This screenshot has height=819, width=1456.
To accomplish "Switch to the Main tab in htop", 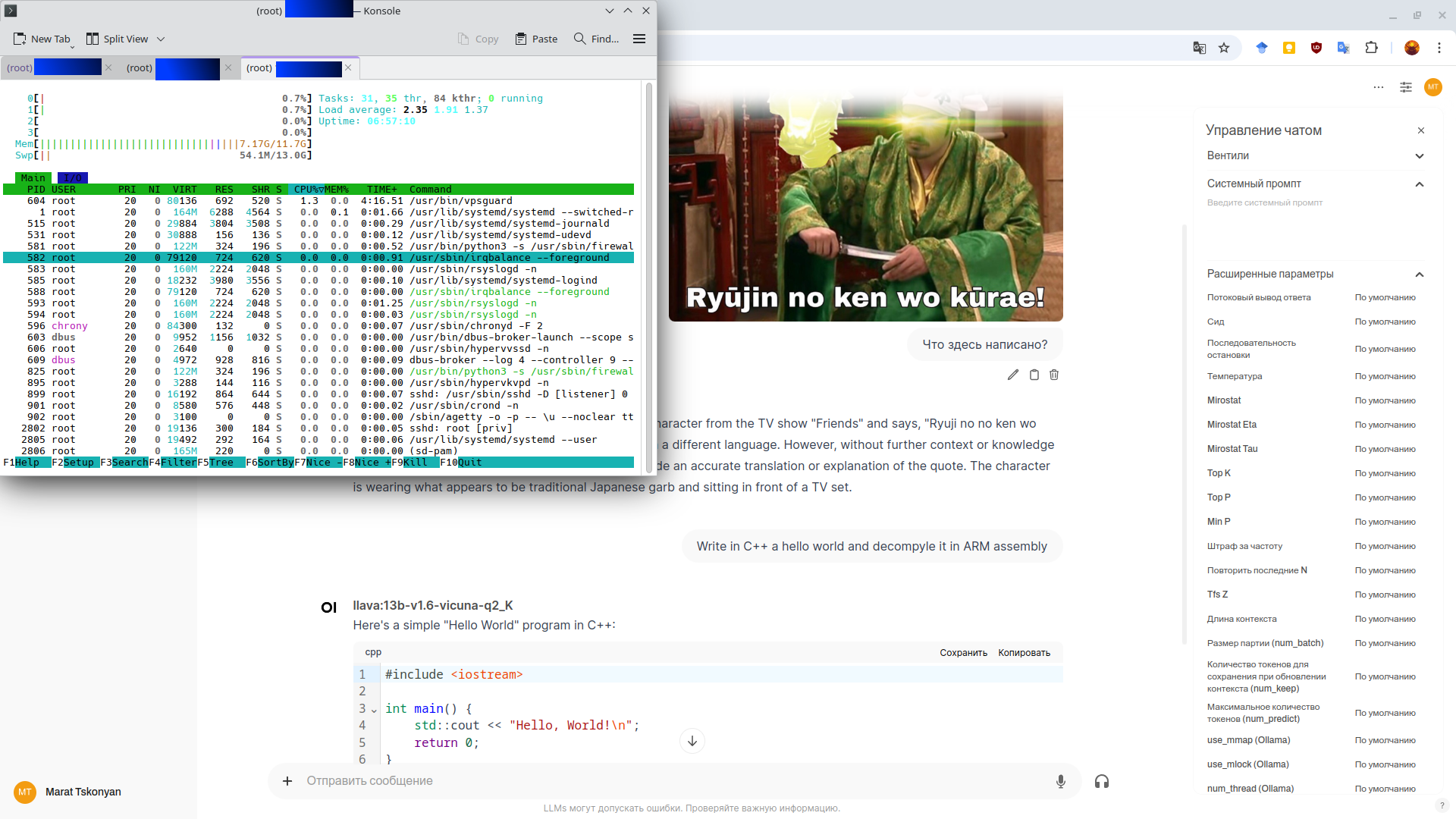I will pyautogui.click(x=33, y=177).
